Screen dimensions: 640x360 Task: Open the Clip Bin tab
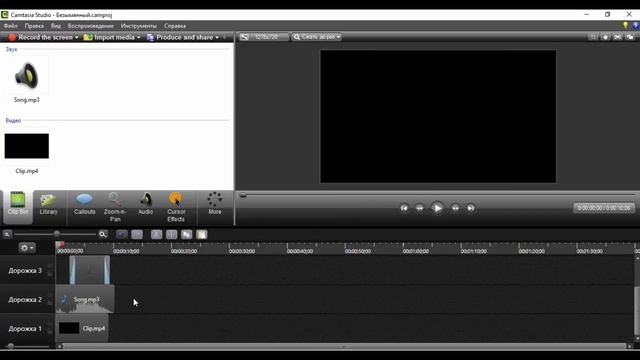(x=18, y=207)
